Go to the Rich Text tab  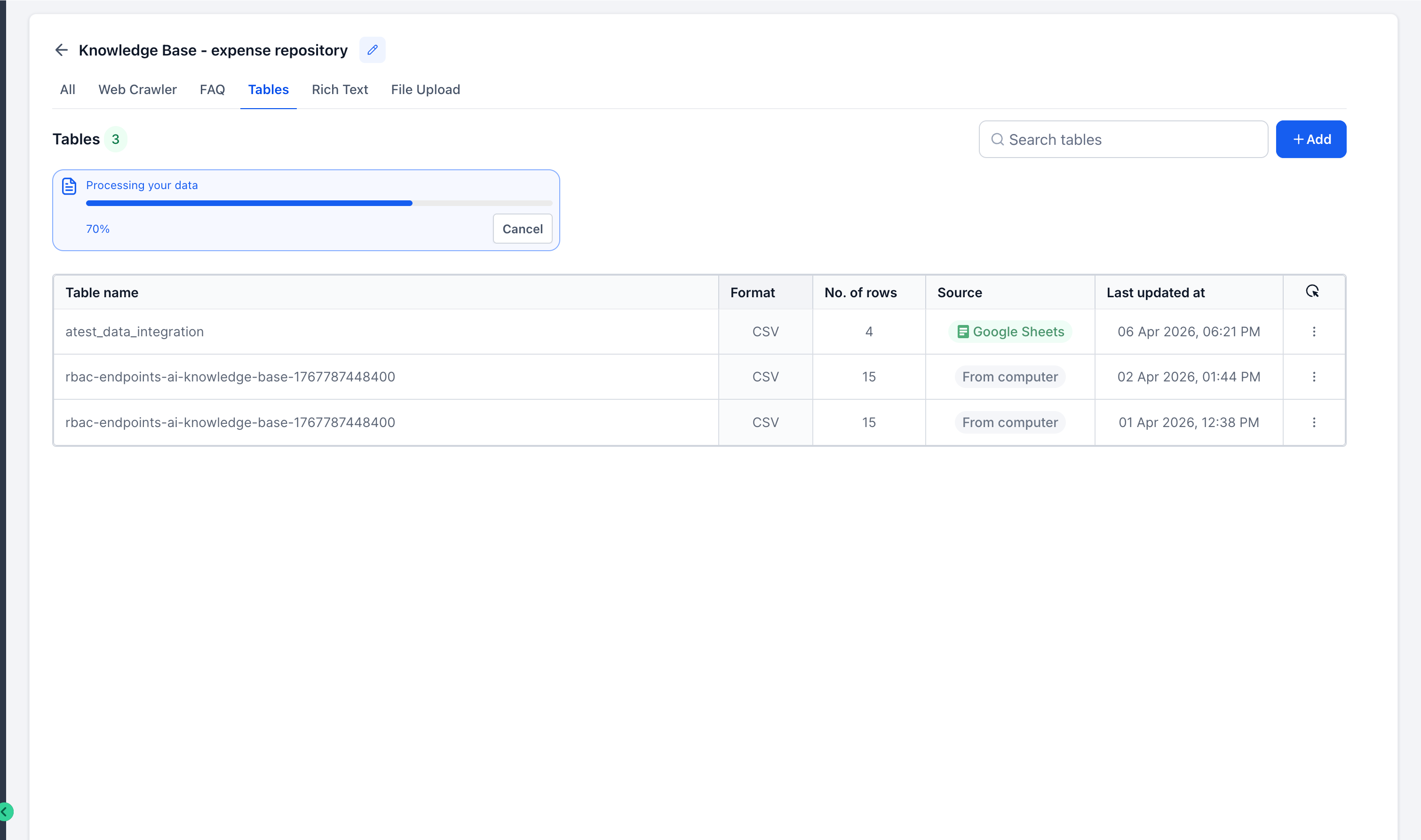[340, 89]
